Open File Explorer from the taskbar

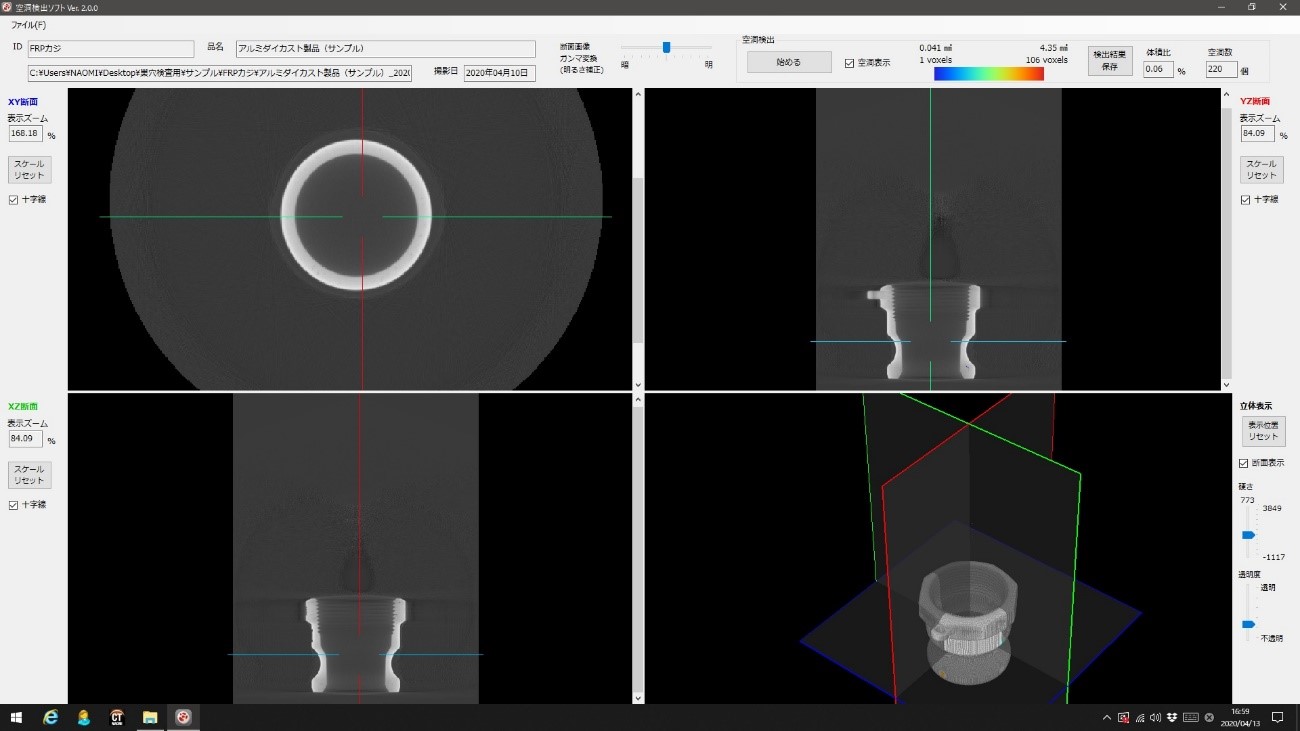[x=150, y=717]
